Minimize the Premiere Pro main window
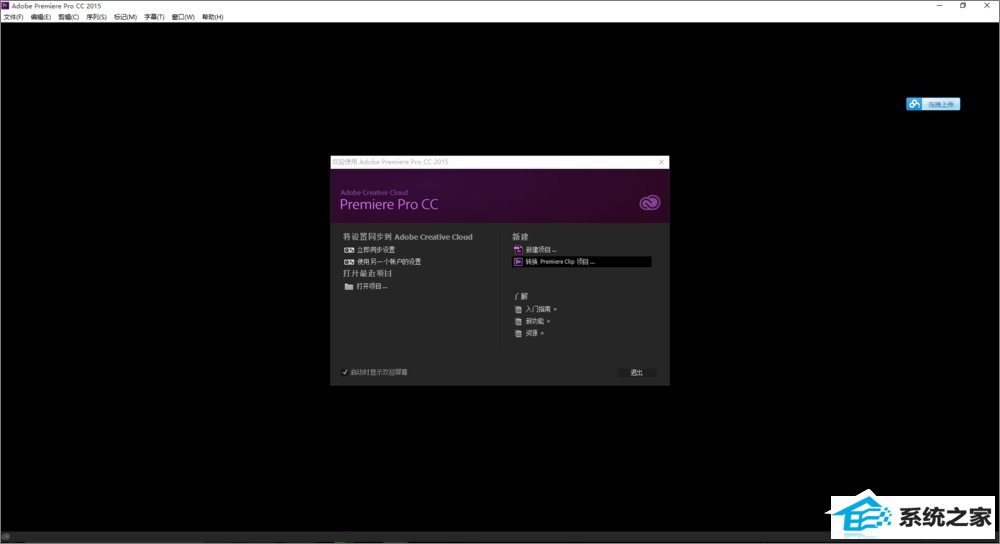 939,5
